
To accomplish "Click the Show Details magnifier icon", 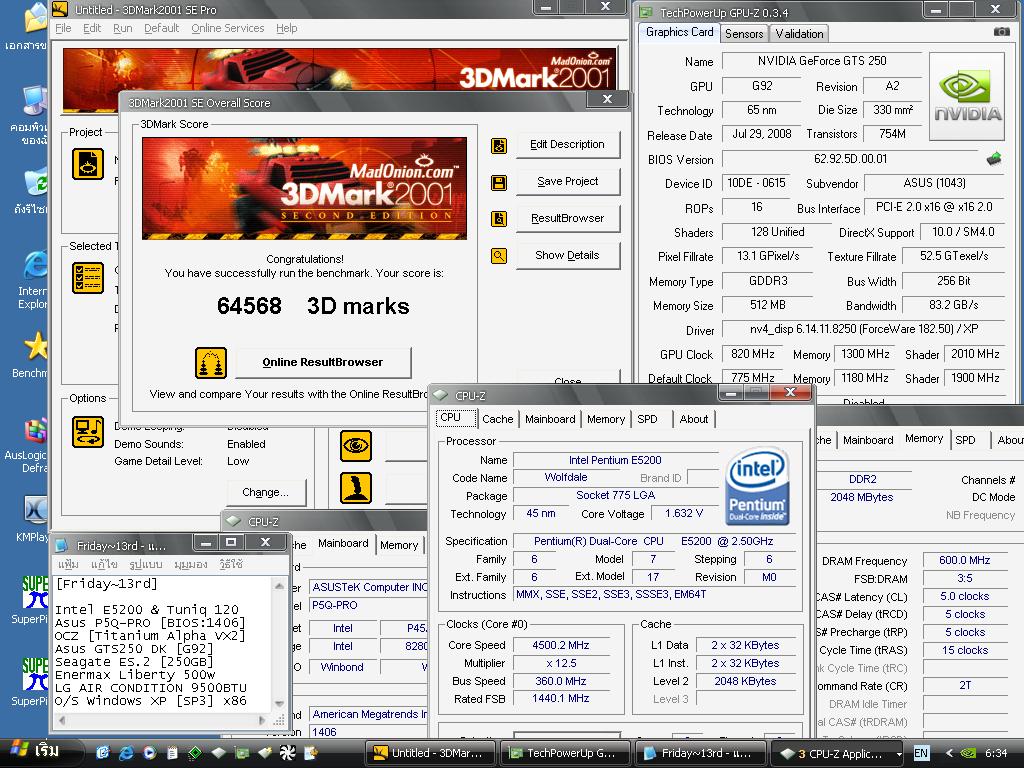I will click(x=499, y=256).
